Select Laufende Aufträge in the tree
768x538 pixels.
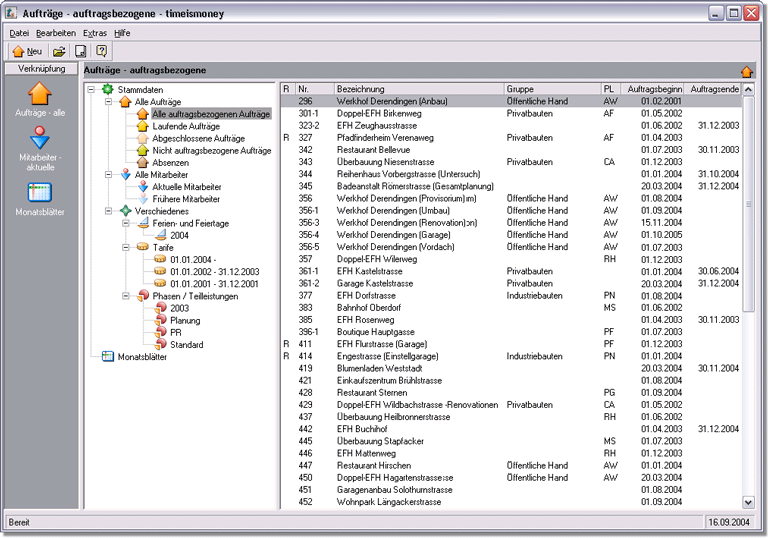186,126
